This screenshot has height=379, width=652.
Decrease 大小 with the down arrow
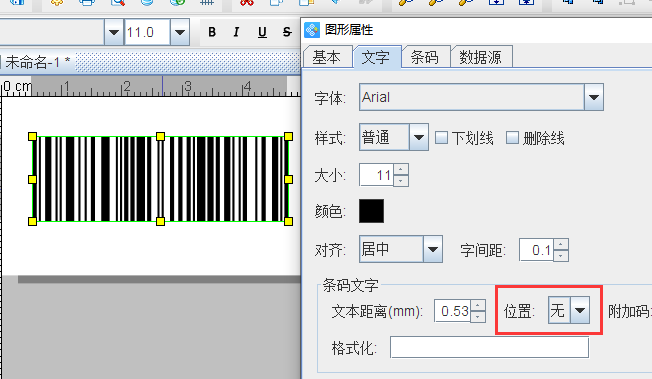pos(401,181)
